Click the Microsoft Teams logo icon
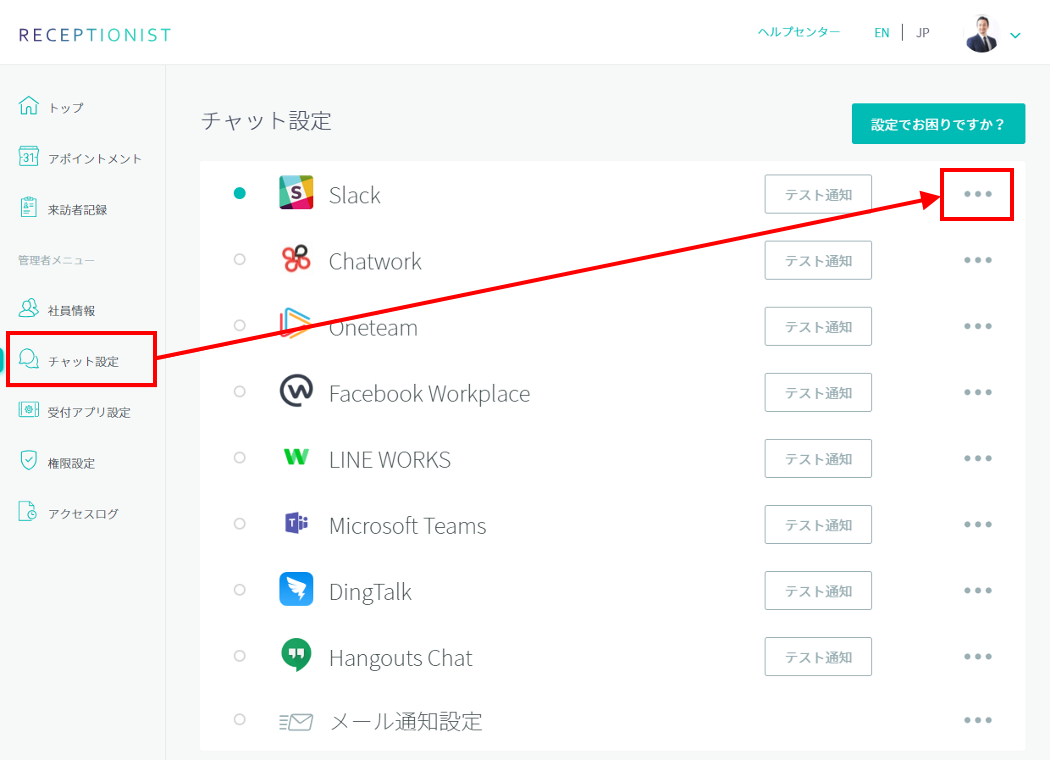The image size is (1050, 760). point(296,524)
